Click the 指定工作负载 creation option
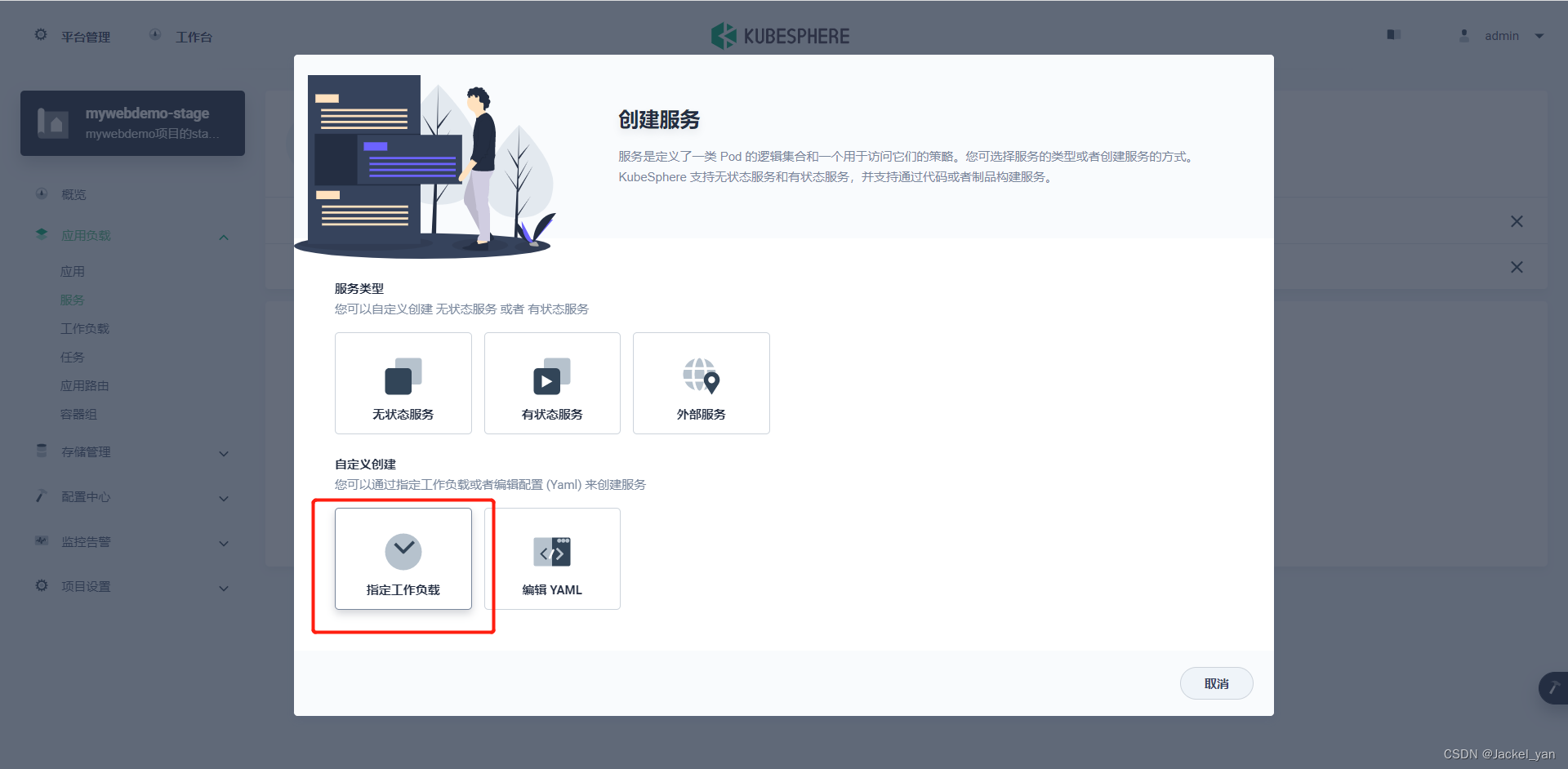Screen dimensions: 1568x769 coord(403,559)
